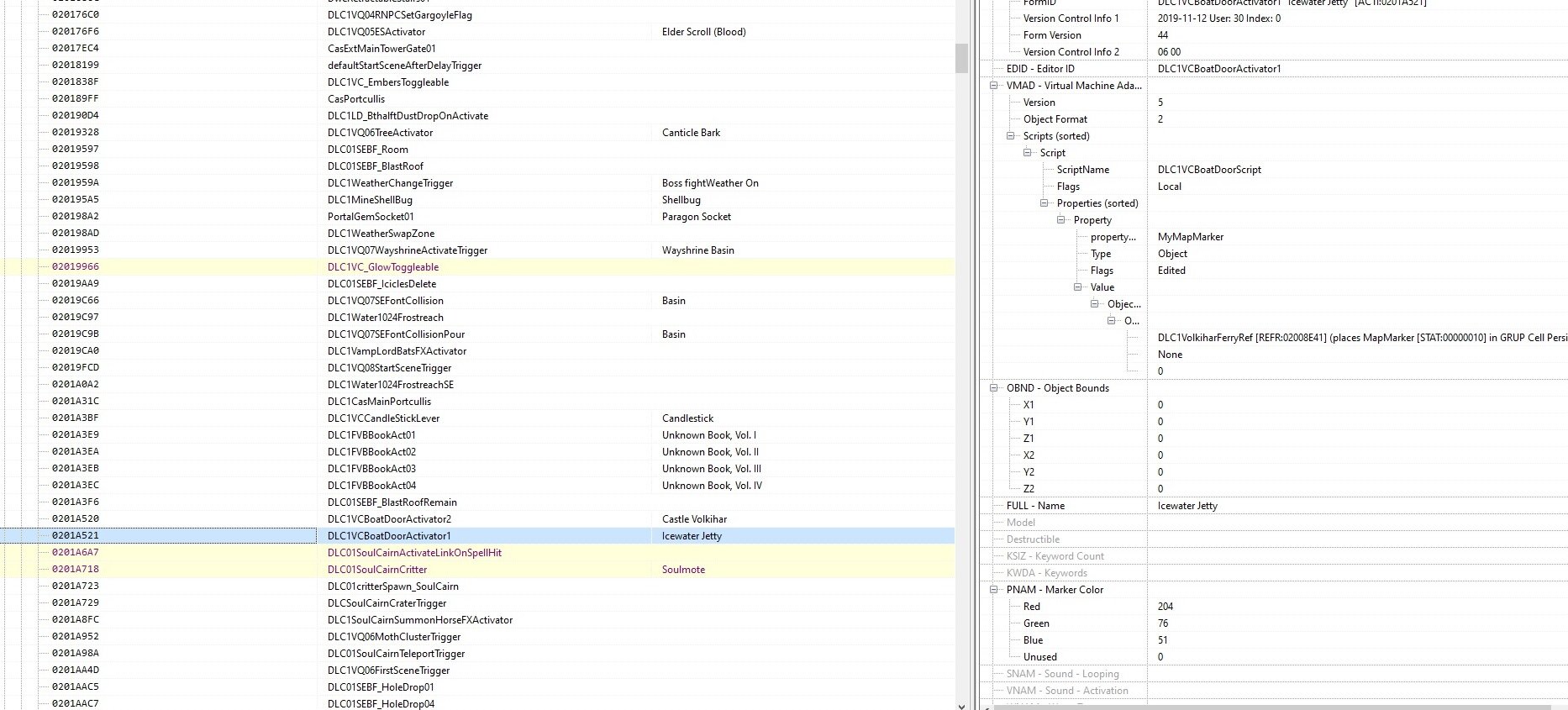Click the 'Paragon Socket' name cell
The width and height of the screenshot is (1568, 710).
(x=697, y=217)
